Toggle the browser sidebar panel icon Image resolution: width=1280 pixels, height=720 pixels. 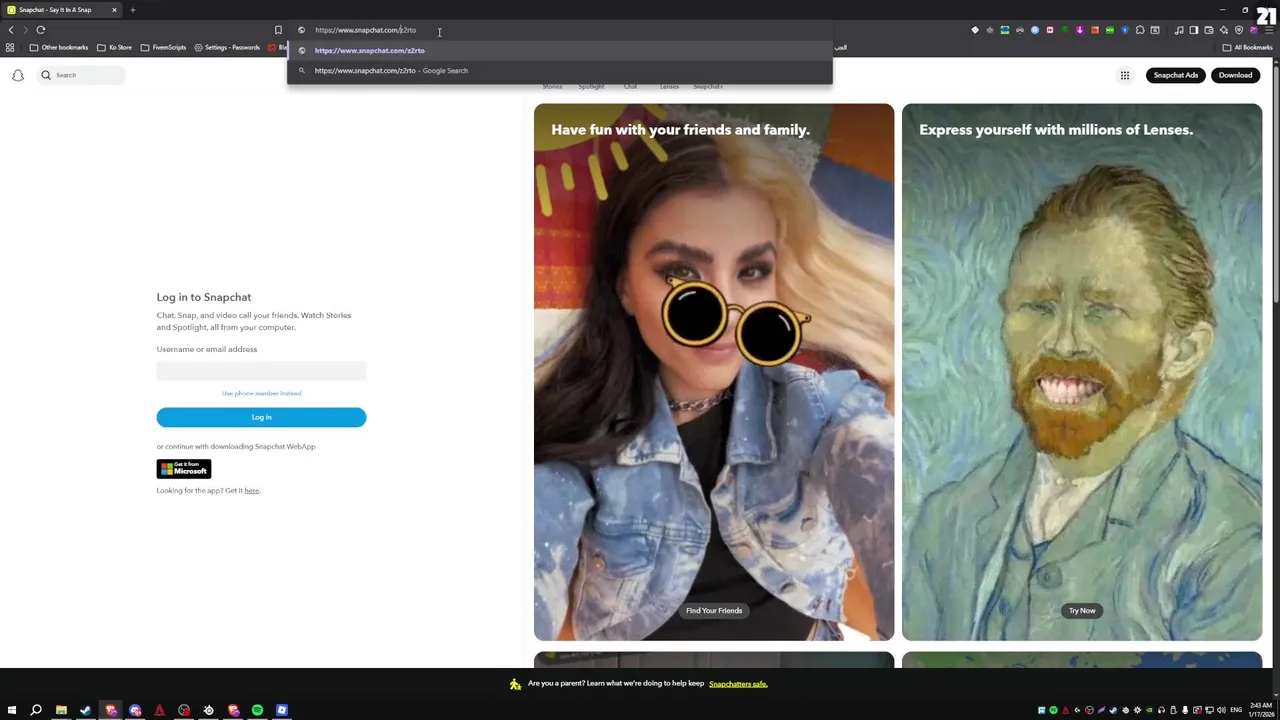(x=1194, y=30)
